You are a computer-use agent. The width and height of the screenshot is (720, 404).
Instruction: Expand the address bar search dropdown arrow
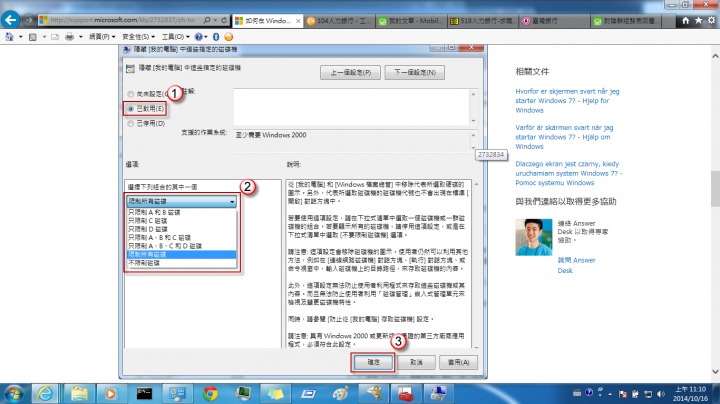pyautogui.click(x=215, y=20)
